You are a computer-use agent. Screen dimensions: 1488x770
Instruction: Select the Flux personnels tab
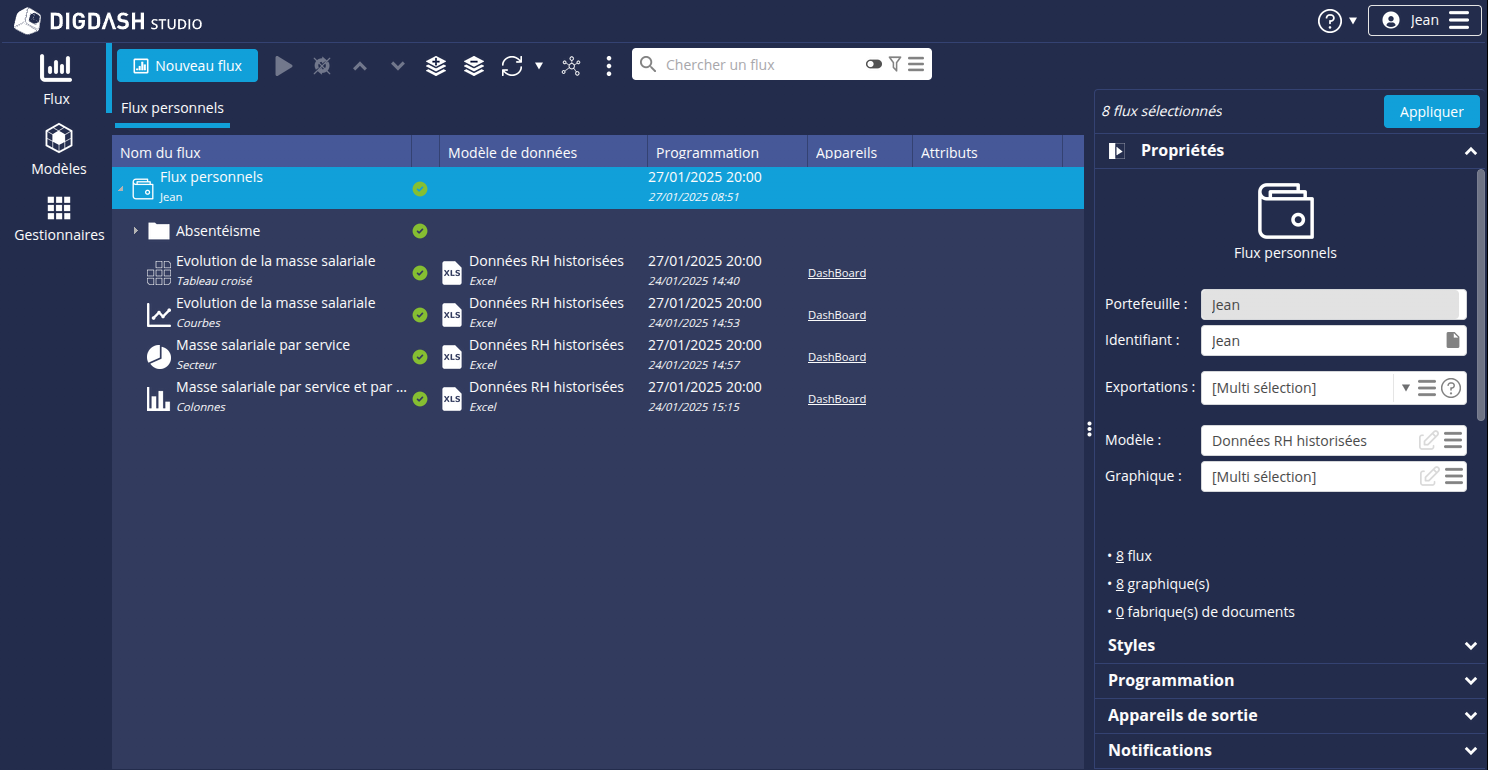172,108
